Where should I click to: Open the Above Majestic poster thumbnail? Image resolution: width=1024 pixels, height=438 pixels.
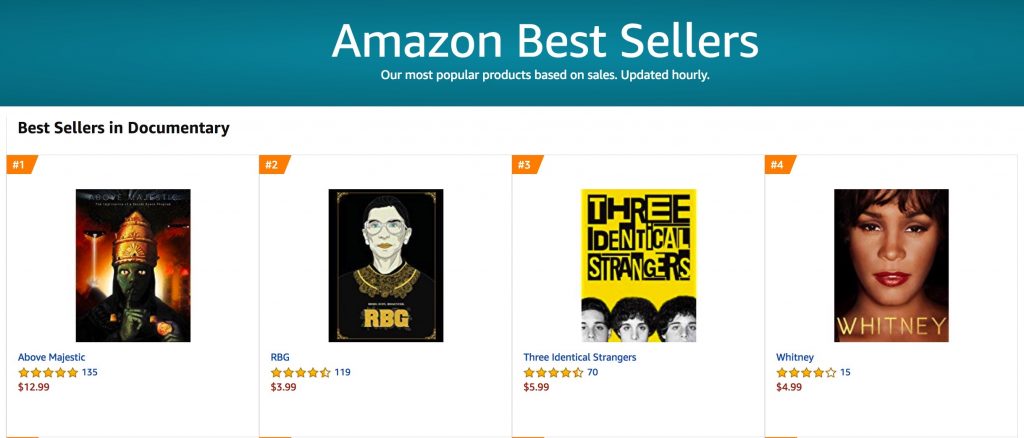coord(133,265)
